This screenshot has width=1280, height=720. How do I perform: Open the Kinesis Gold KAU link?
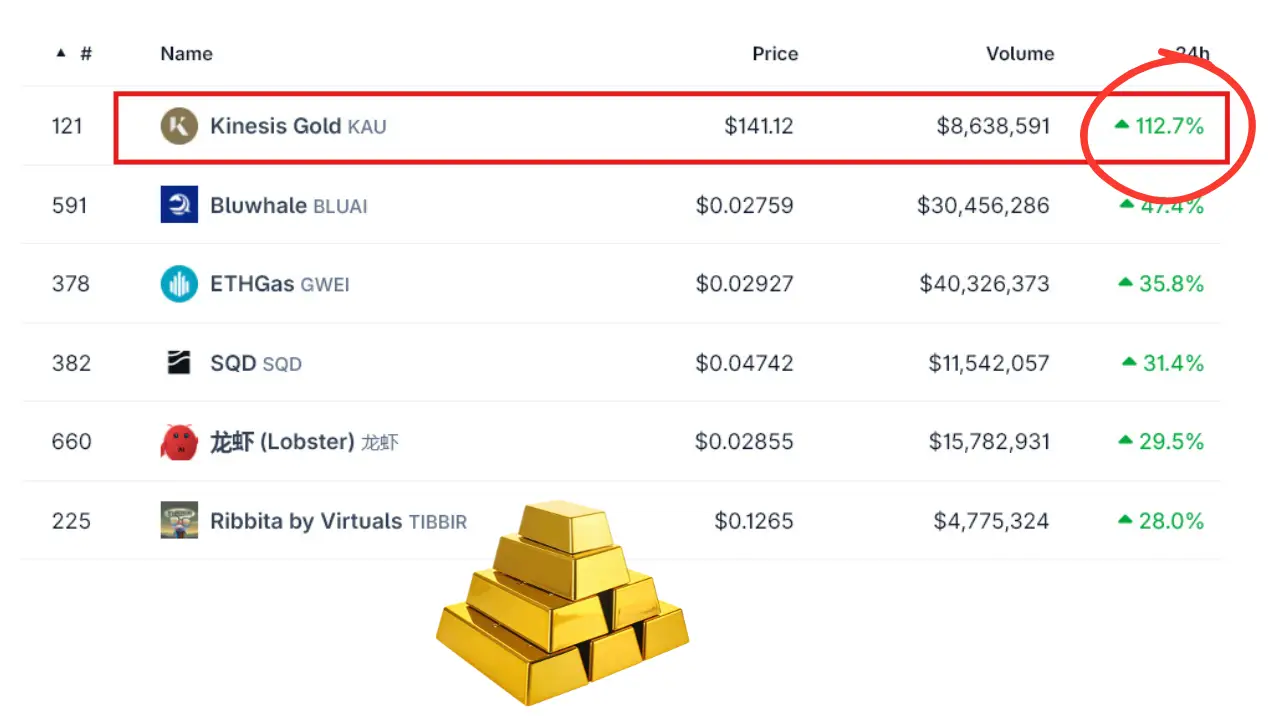[x=298, y=126]
